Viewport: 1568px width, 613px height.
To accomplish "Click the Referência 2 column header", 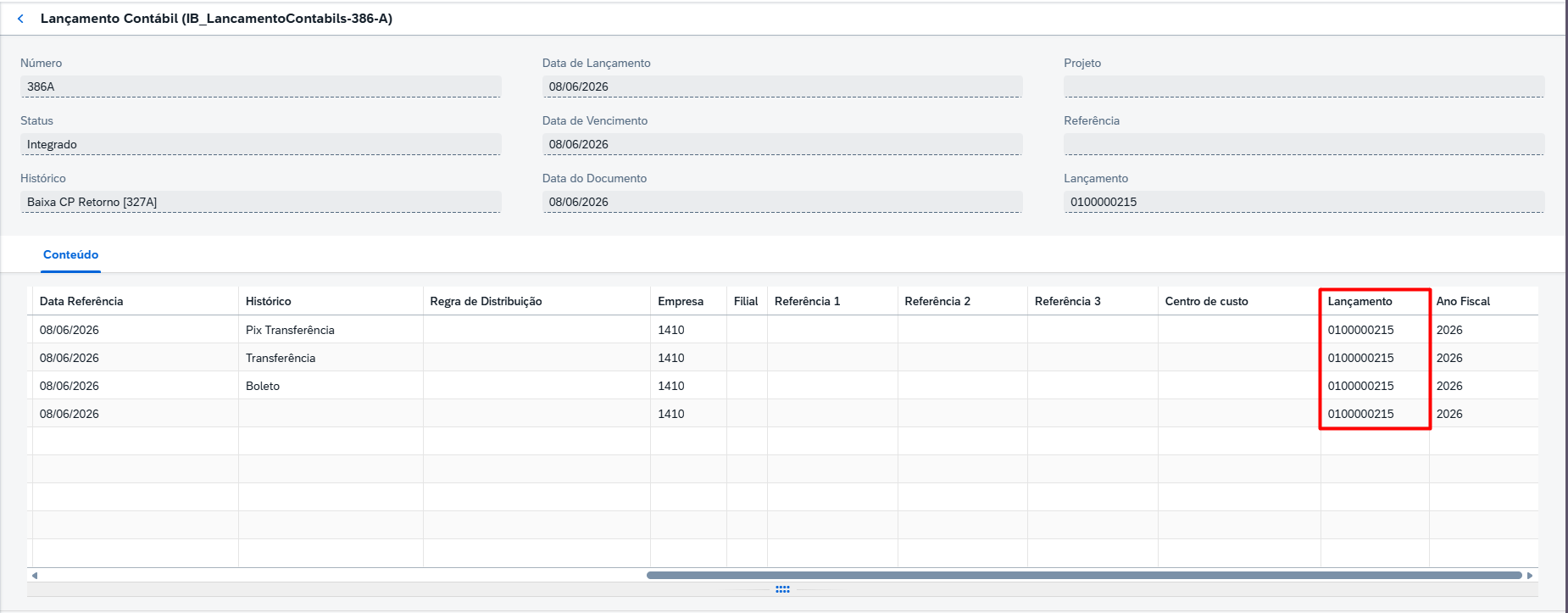I will point(963,301).
